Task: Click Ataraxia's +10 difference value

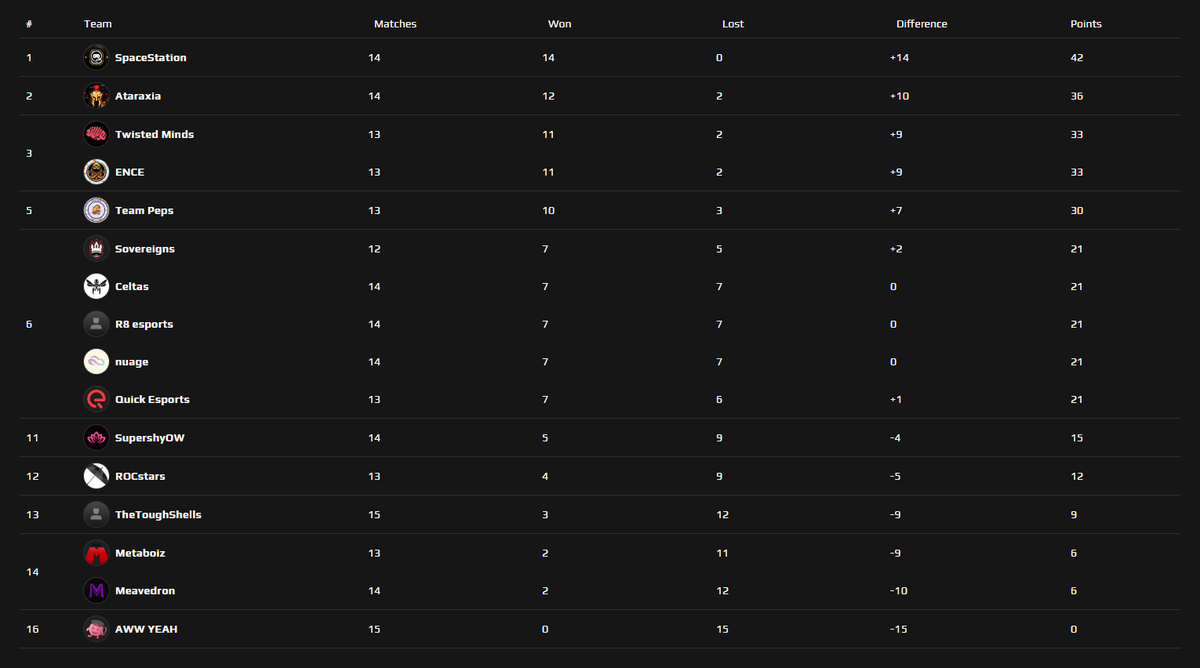Action: [x=899, y=96]
